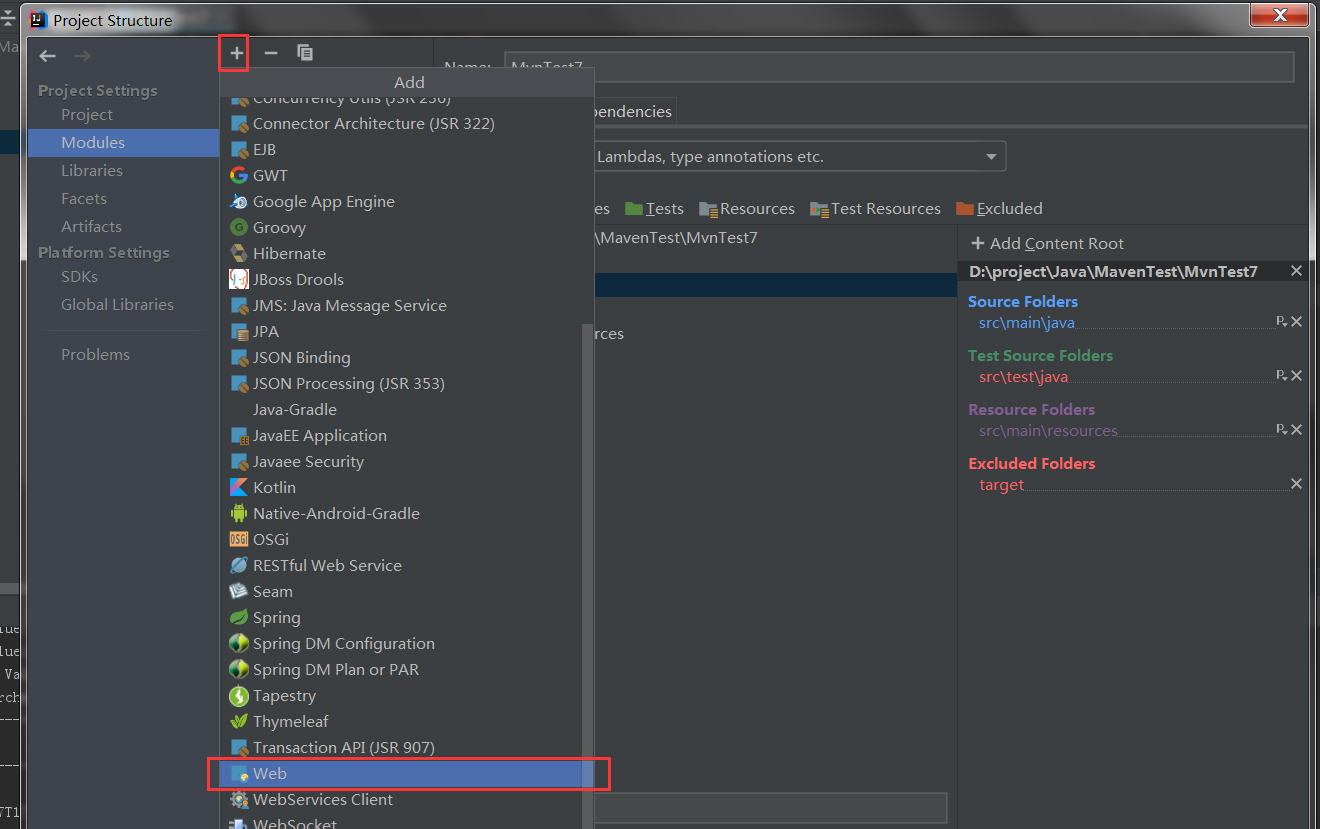Click the WebServices Client gear icon

(239, 800)
